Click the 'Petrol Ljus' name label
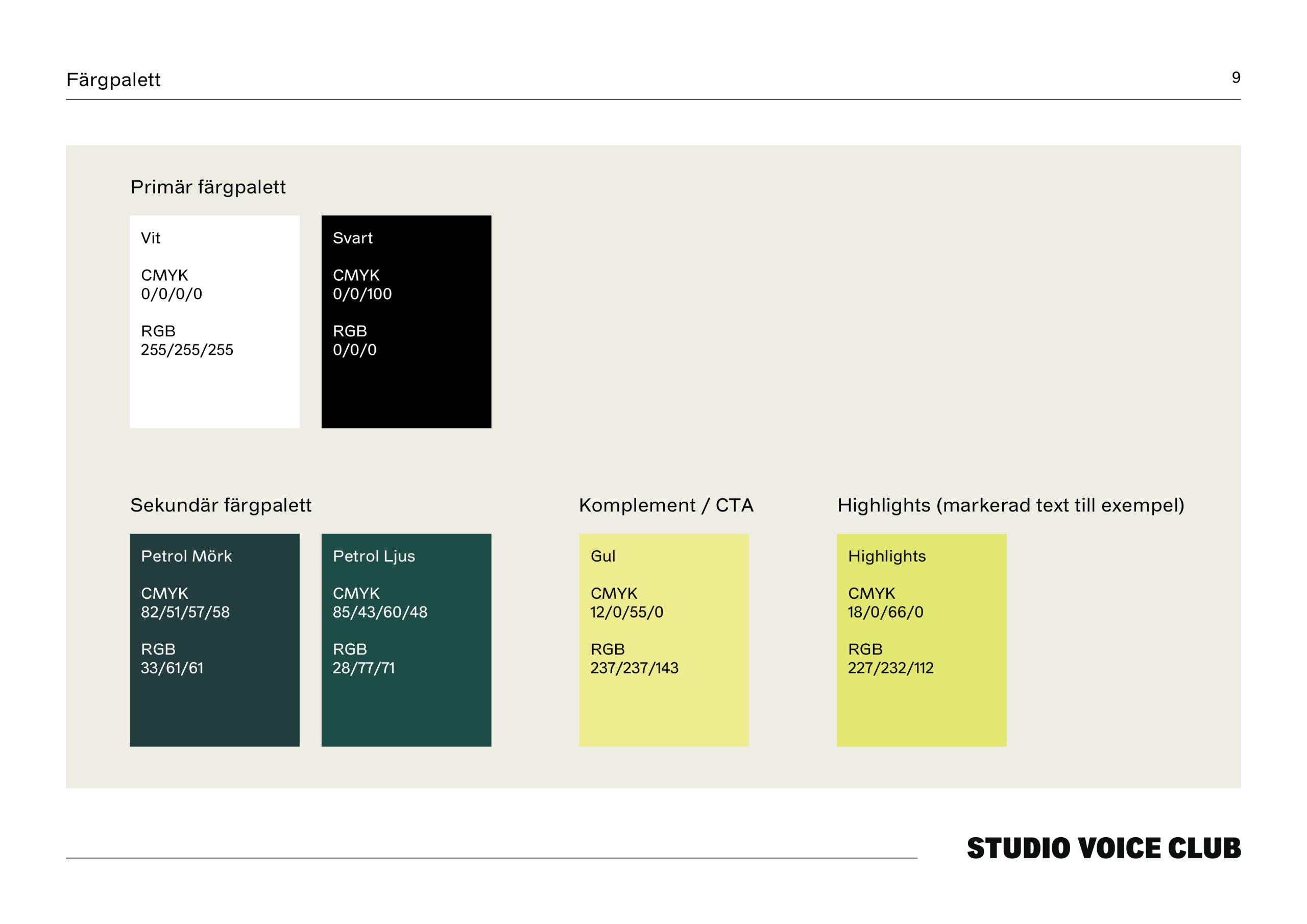 pos(373,556)
